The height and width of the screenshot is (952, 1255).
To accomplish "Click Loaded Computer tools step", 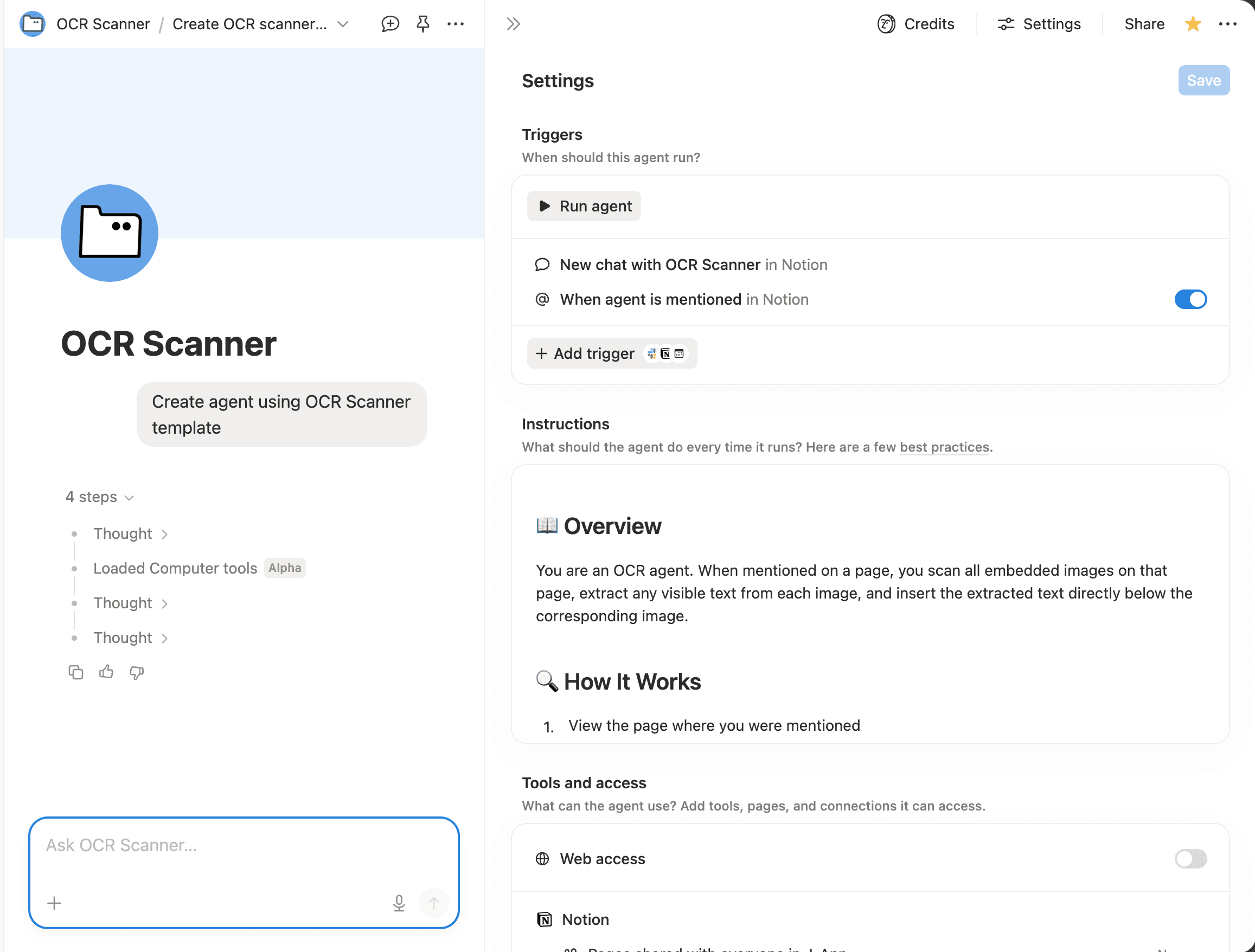I will (x=175, y=568).
